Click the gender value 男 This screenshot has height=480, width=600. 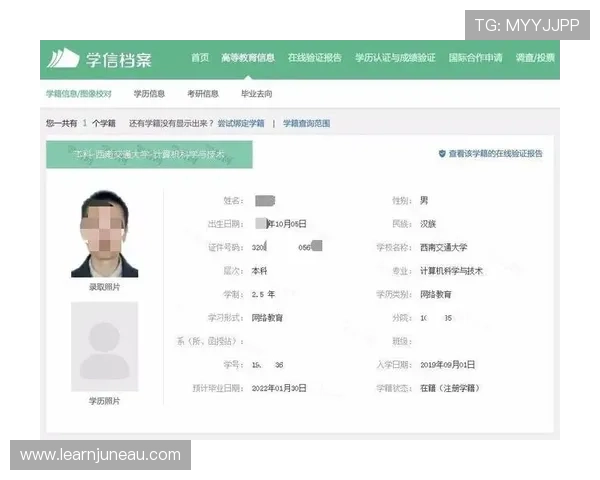424,201
